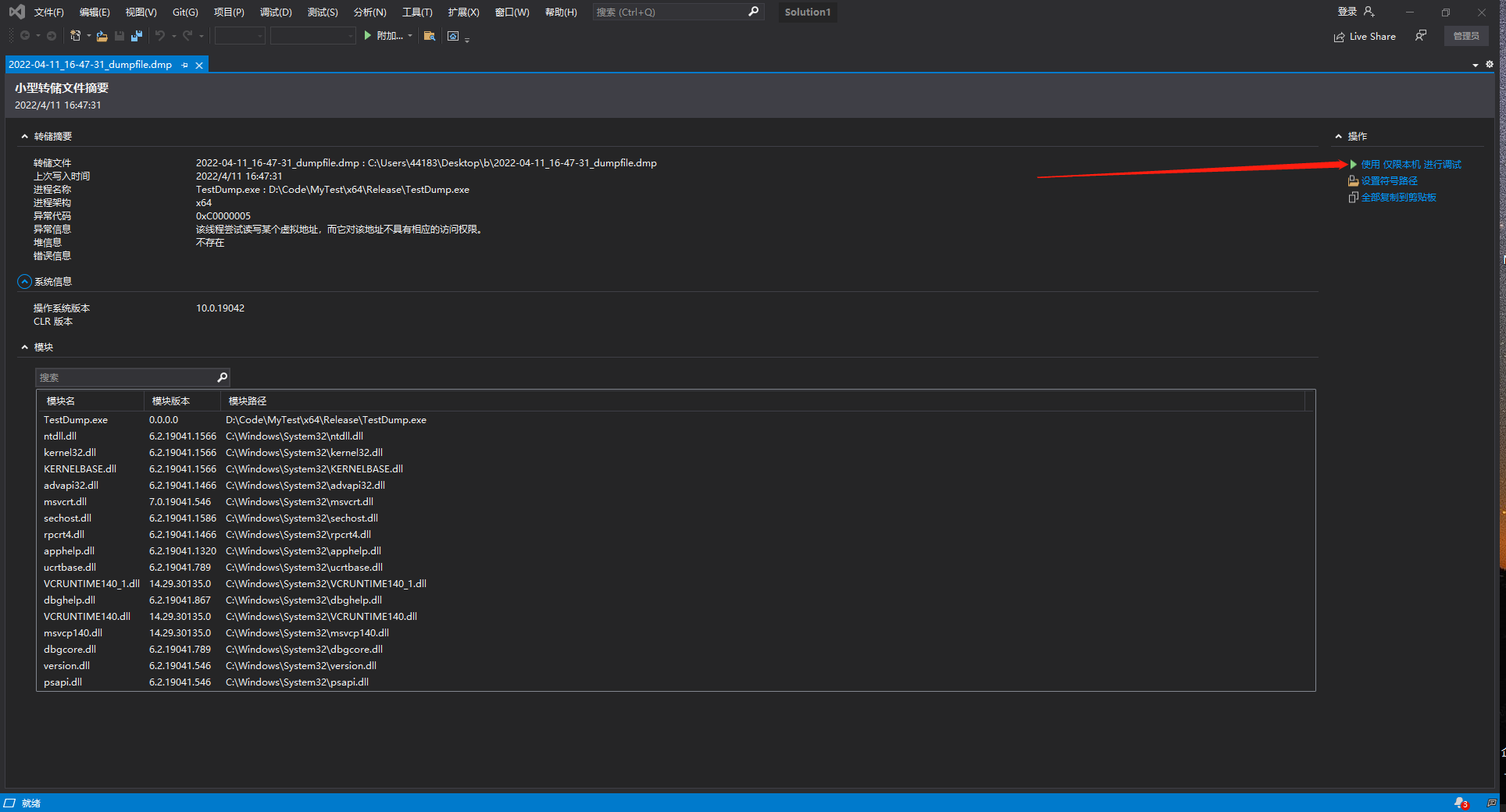
Task: Click the Save toolbar icon
Action: click(120, 36)
